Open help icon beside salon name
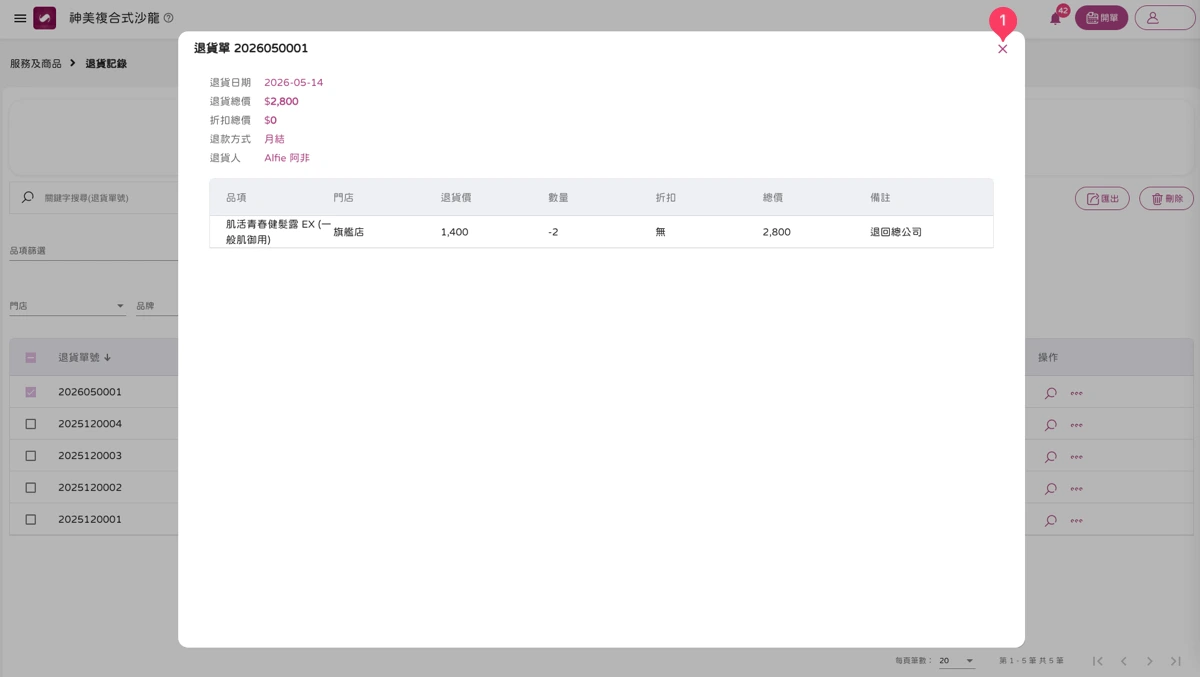 [x=168, y=18]
